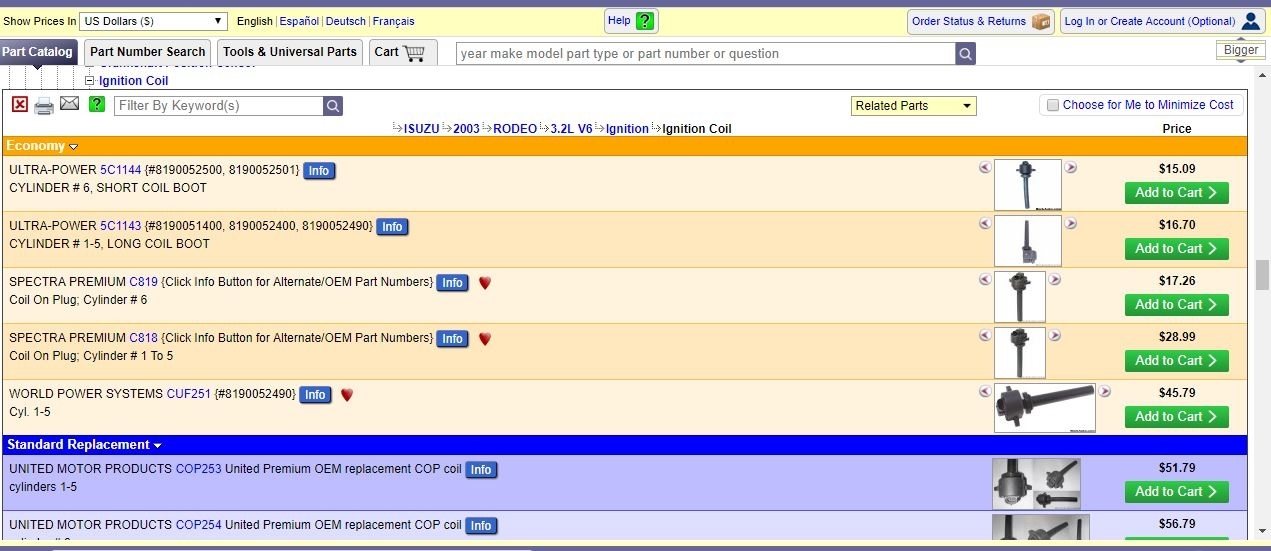Open the Tools & Universal Parts tab
The width and height of the screenshot is (1271, 551).
click(290, 52)
